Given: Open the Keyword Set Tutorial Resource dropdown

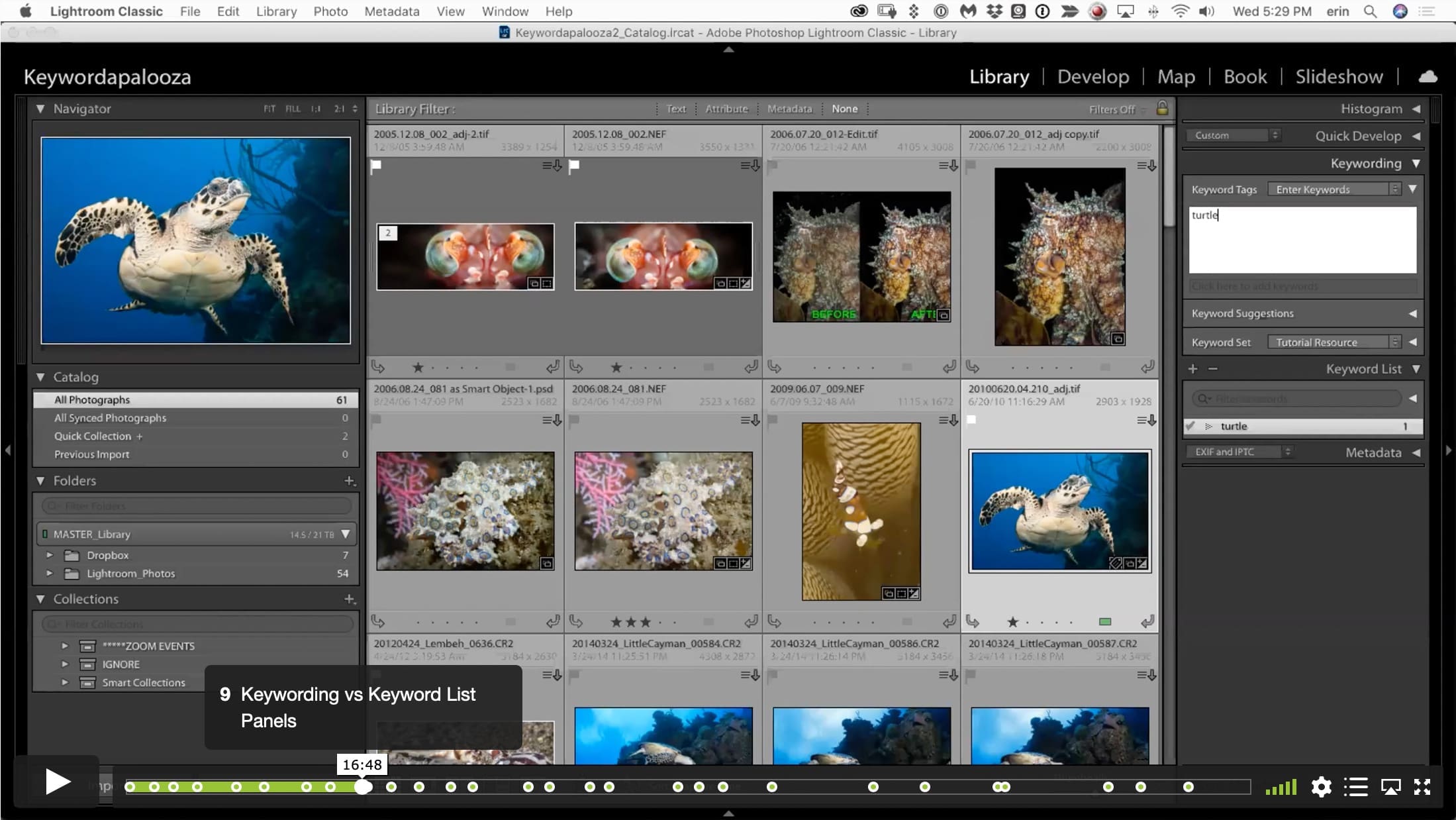Looking at the screenshot, I should pos(1335,342).
